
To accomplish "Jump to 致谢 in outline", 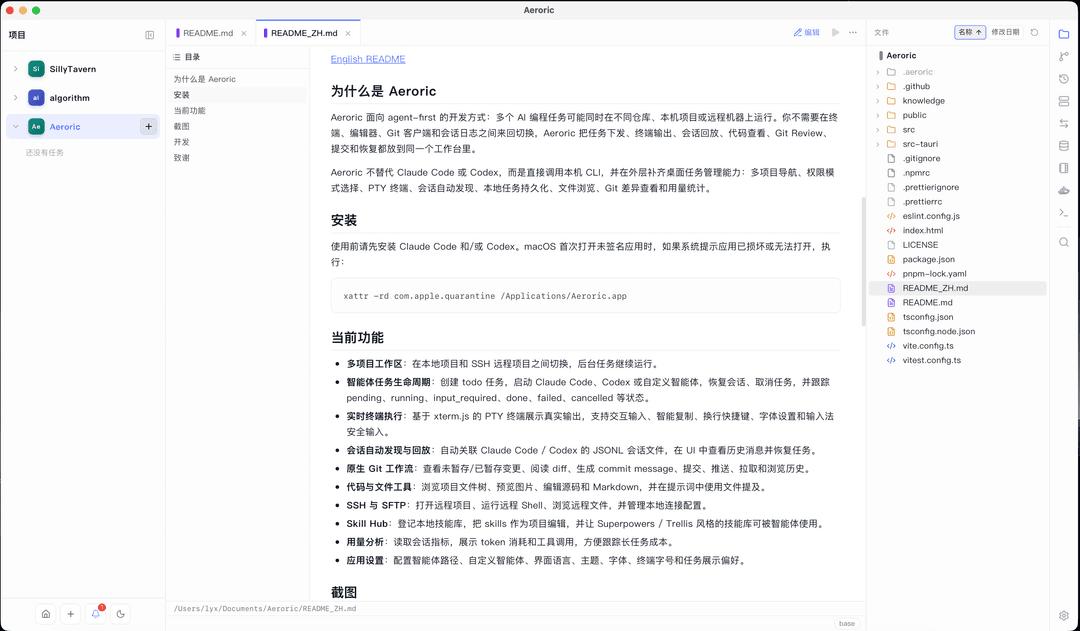I will pos(182,158).
